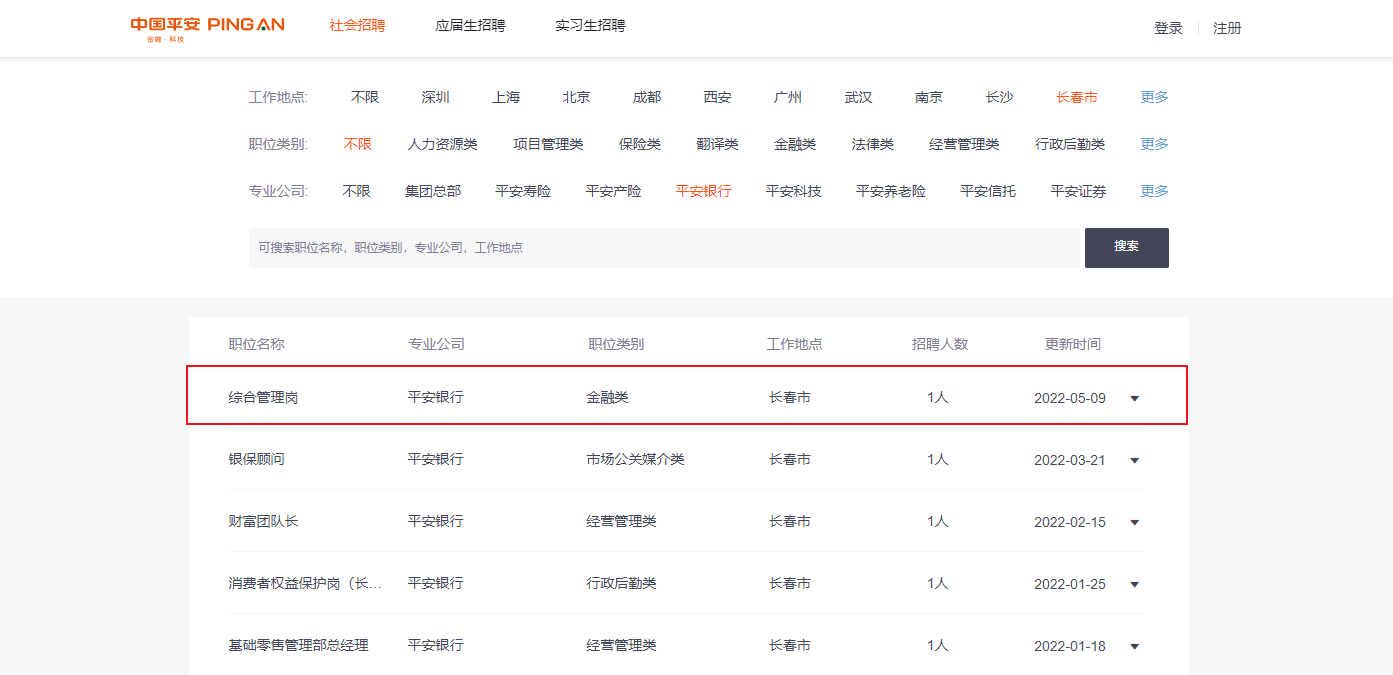Expand 更多 for 专业公司 options
The image size is (1393, 675).
(1155, 191)
